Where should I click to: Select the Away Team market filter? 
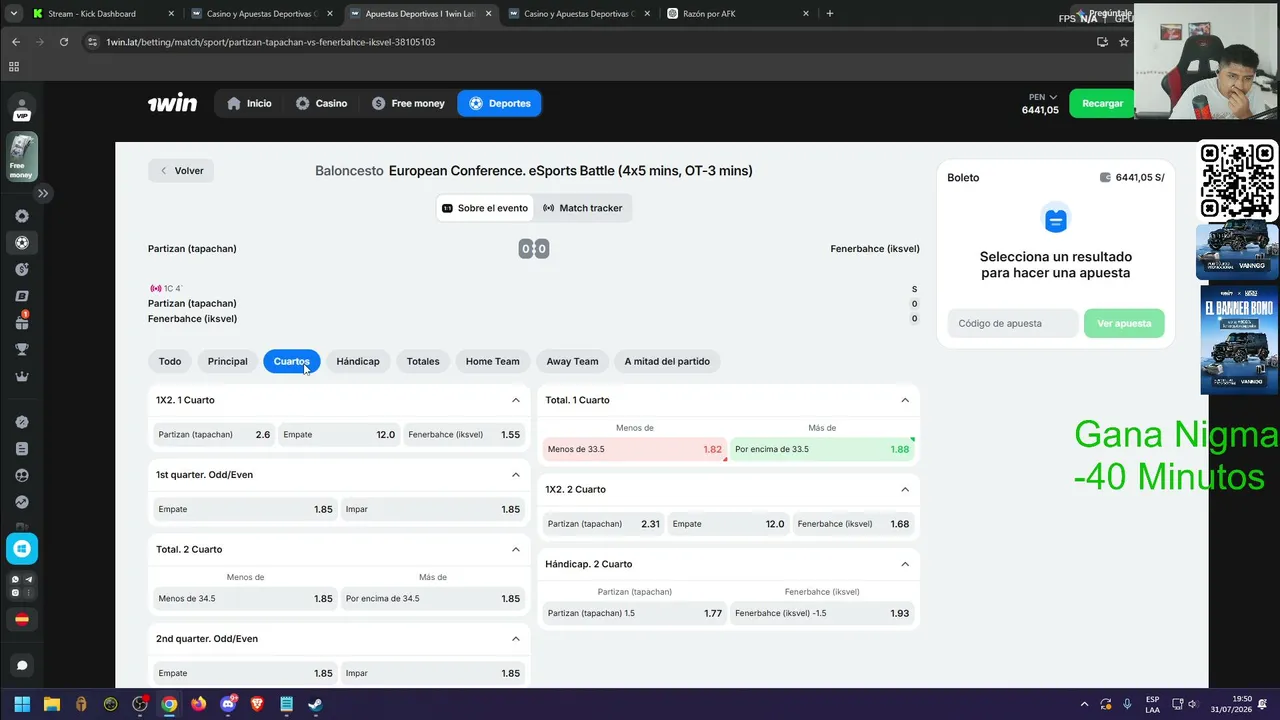572,361
